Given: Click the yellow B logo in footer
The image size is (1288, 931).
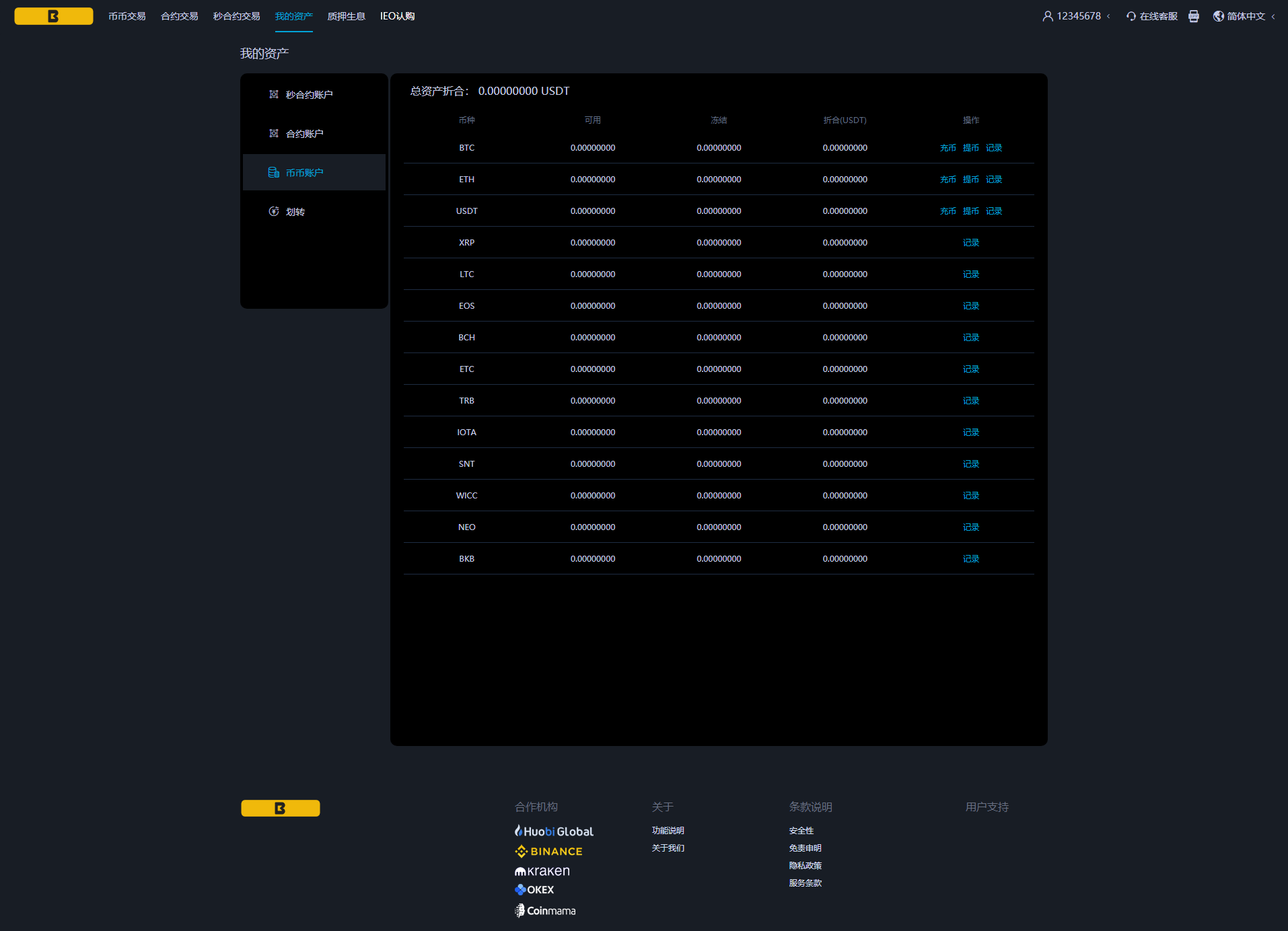Looking at the screenshot, I should coord(281,808).
